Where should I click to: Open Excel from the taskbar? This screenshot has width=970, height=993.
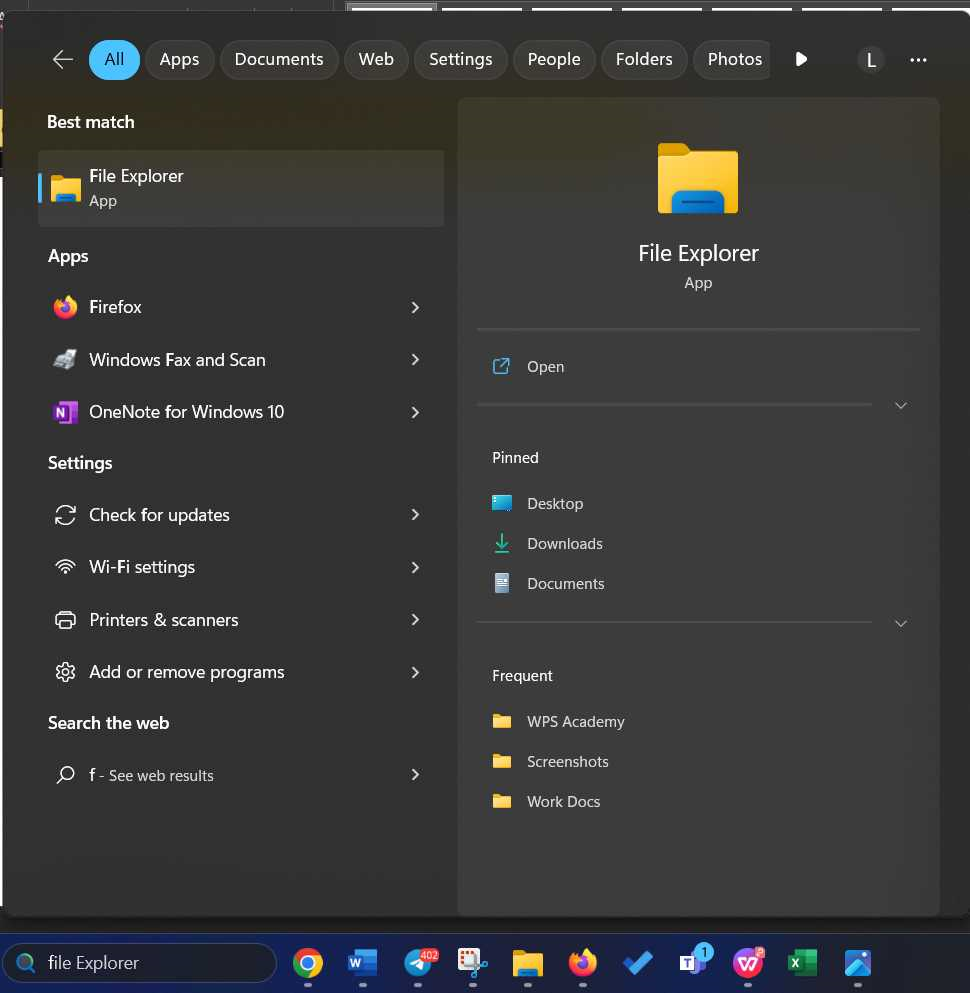click(x=802, y=963)
